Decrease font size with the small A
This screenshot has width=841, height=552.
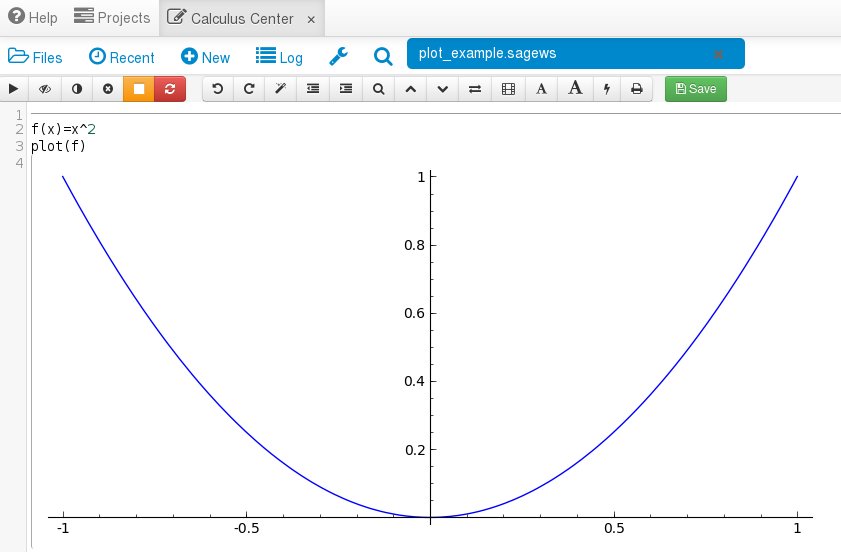pyautogui.click(x=541, y=89)
